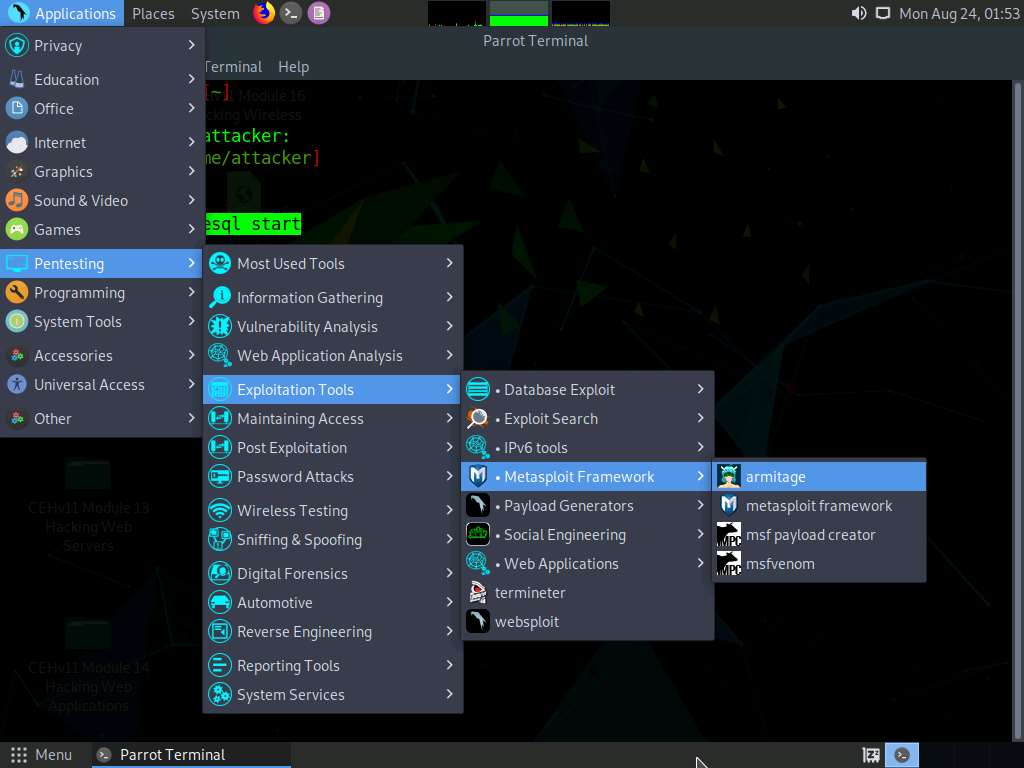1024x768 pixels.
Task: Click the Applications menu button
Action: coord(63,13)
